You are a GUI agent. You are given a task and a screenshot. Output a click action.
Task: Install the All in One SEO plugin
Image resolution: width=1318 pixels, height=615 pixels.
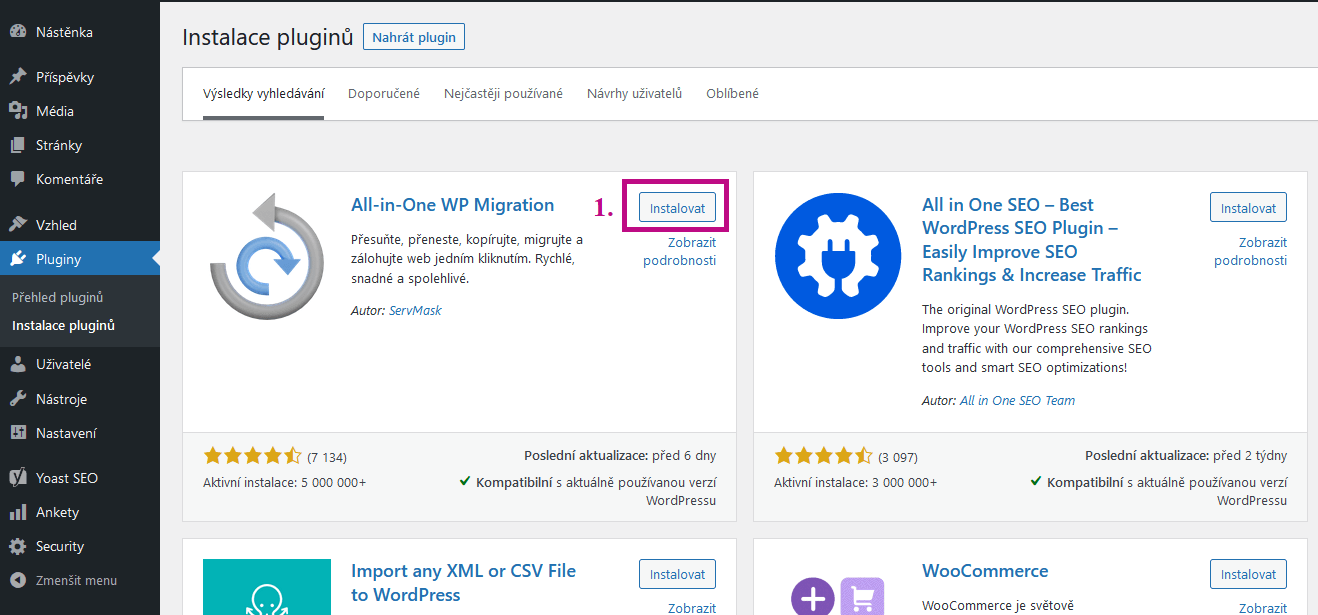click(x=1247, y=208)
